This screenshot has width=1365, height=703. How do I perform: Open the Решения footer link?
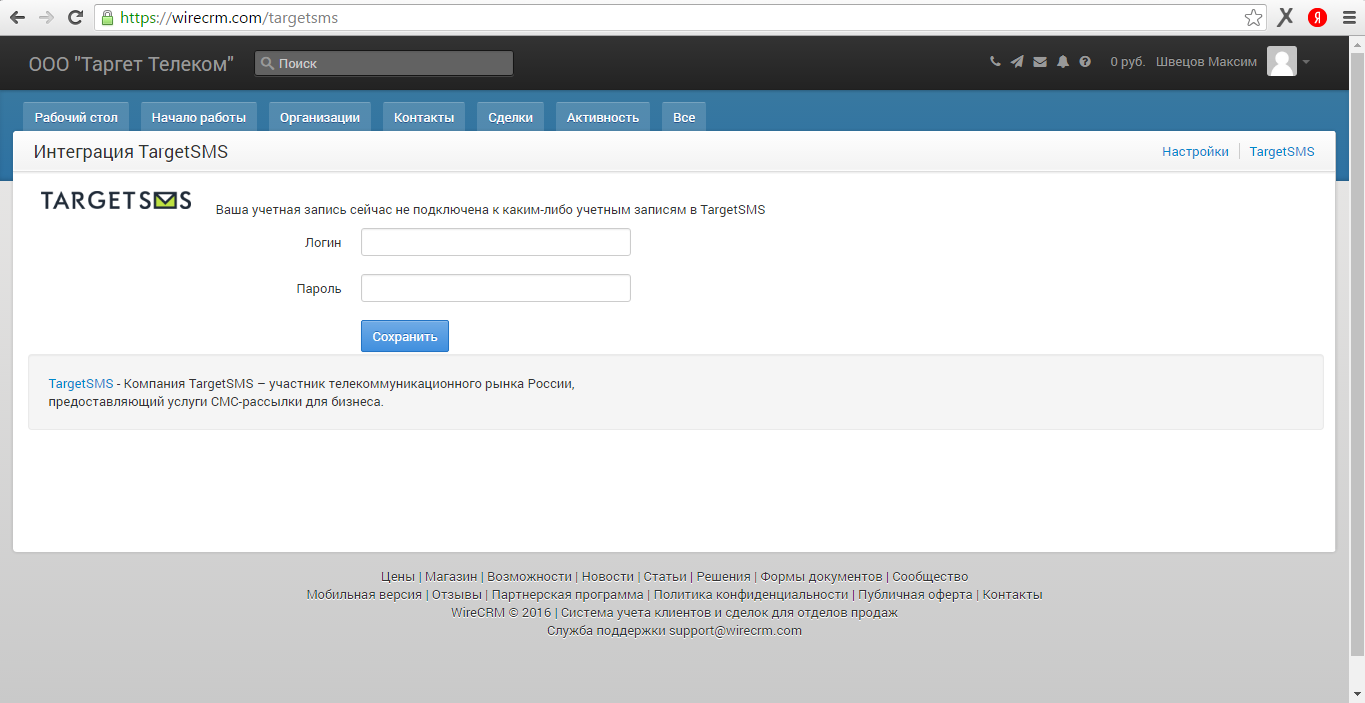coord(724,577)
